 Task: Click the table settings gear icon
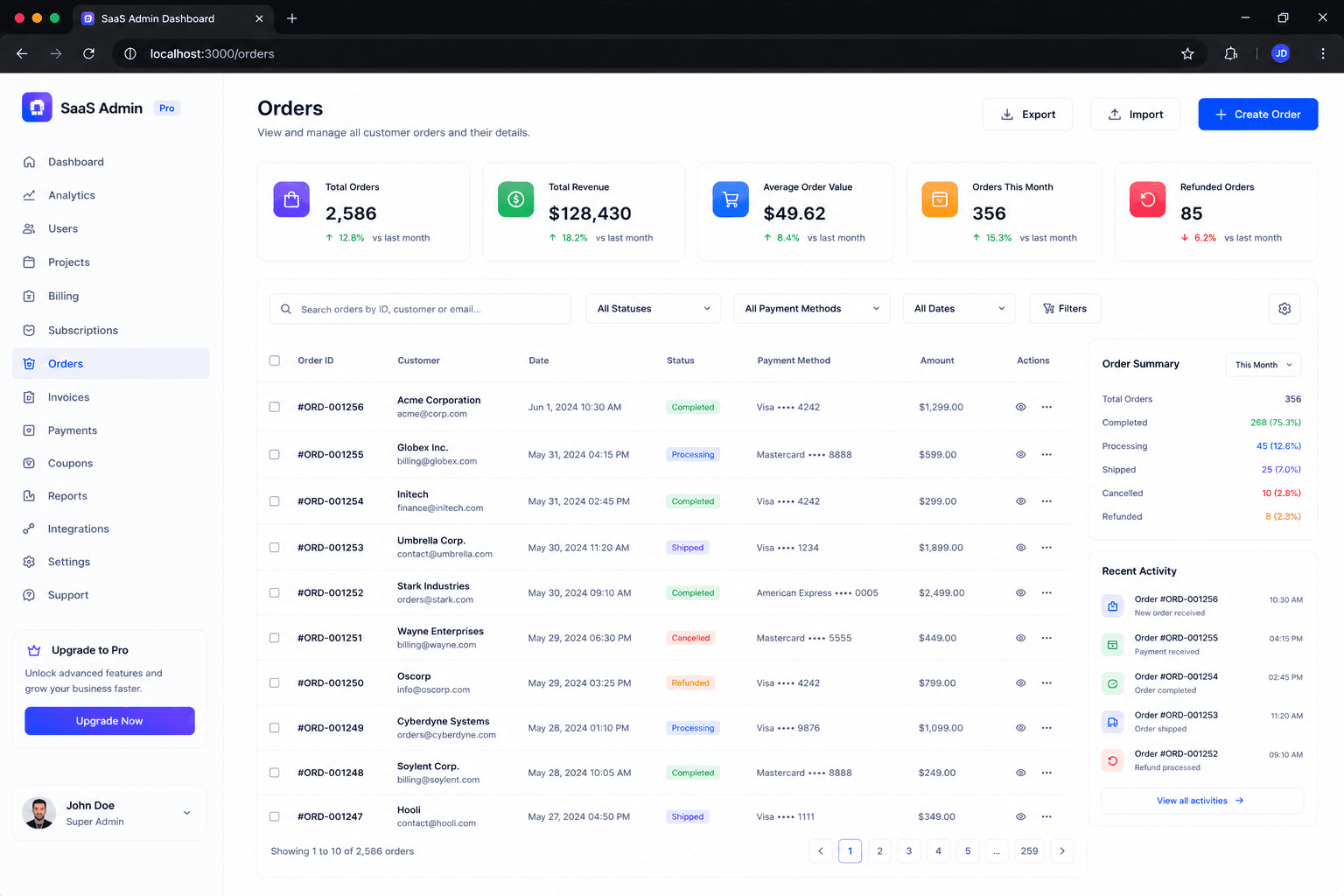[1284, 309]
